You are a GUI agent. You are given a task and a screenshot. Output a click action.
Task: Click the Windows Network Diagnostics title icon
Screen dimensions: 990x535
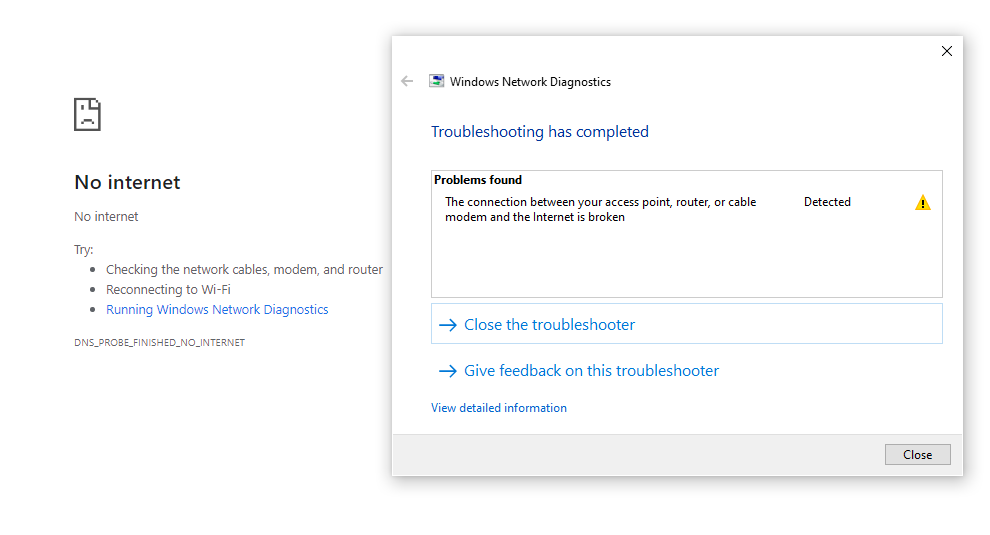pos(436,81)
